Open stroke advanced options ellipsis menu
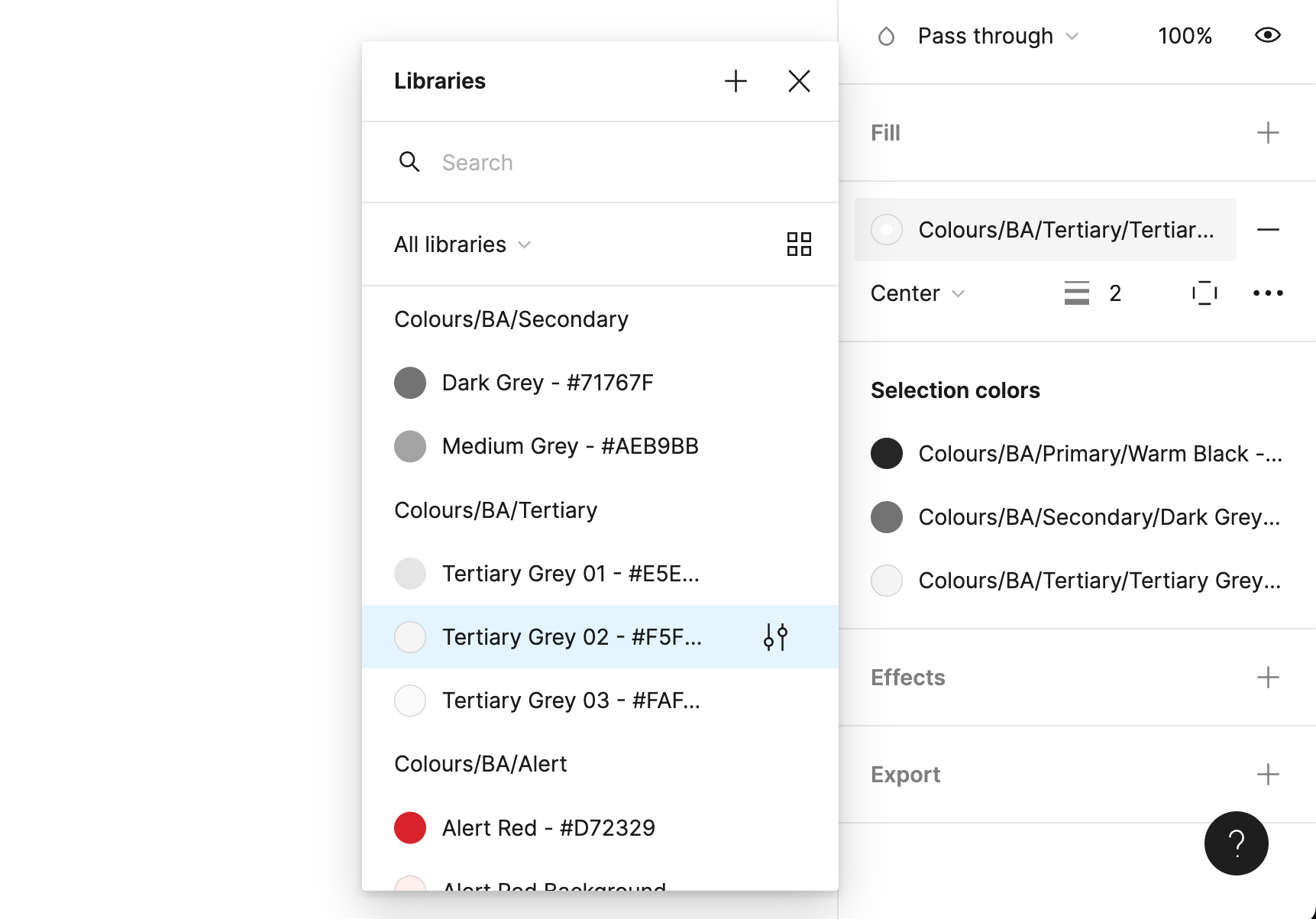Viewport: 1316px width, 919px height. [x=1268, y=293]
